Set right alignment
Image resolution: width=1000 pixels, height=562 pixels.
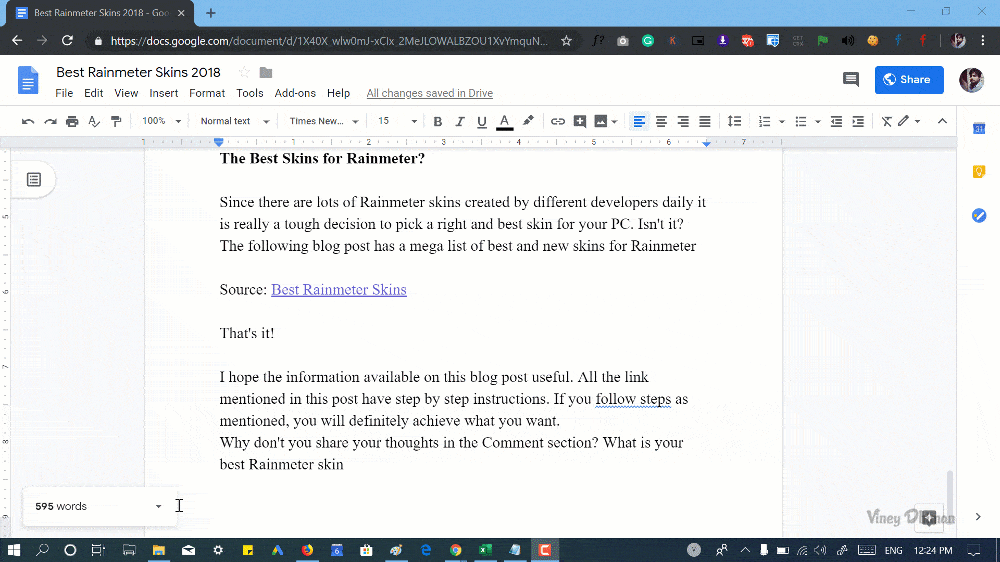(x=682, y=121)
